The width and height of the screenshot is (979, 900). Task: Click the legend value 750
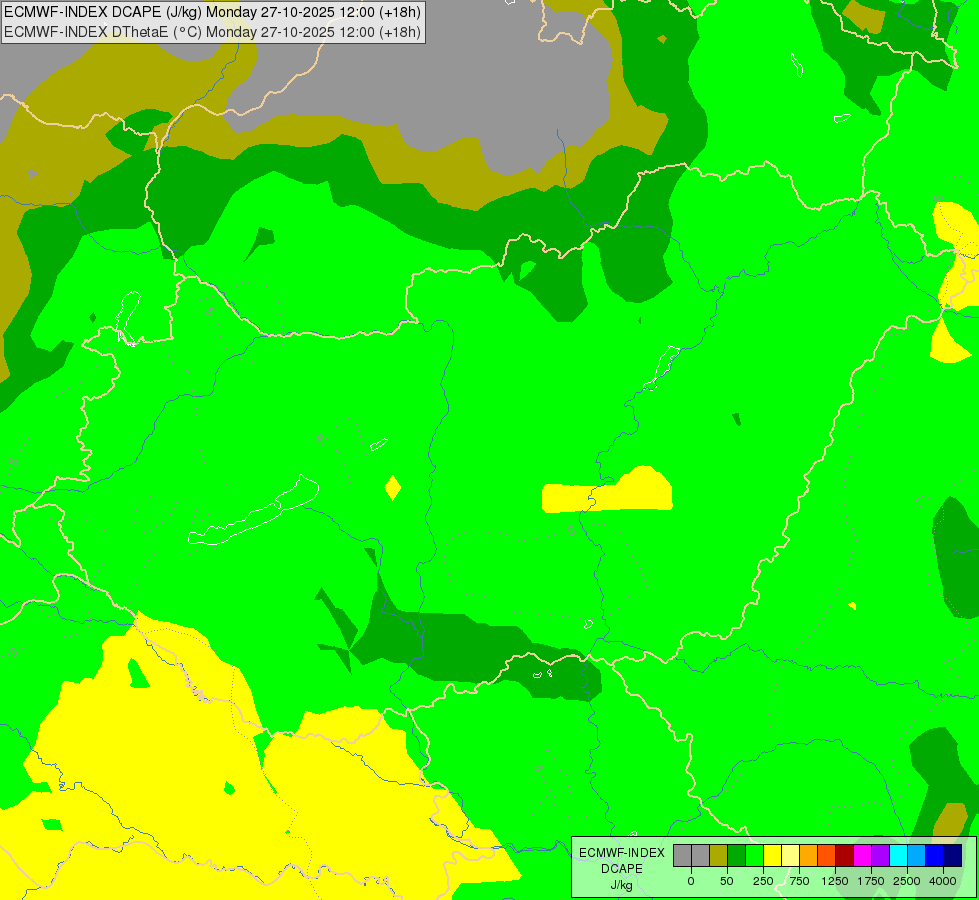click(799, 881)
